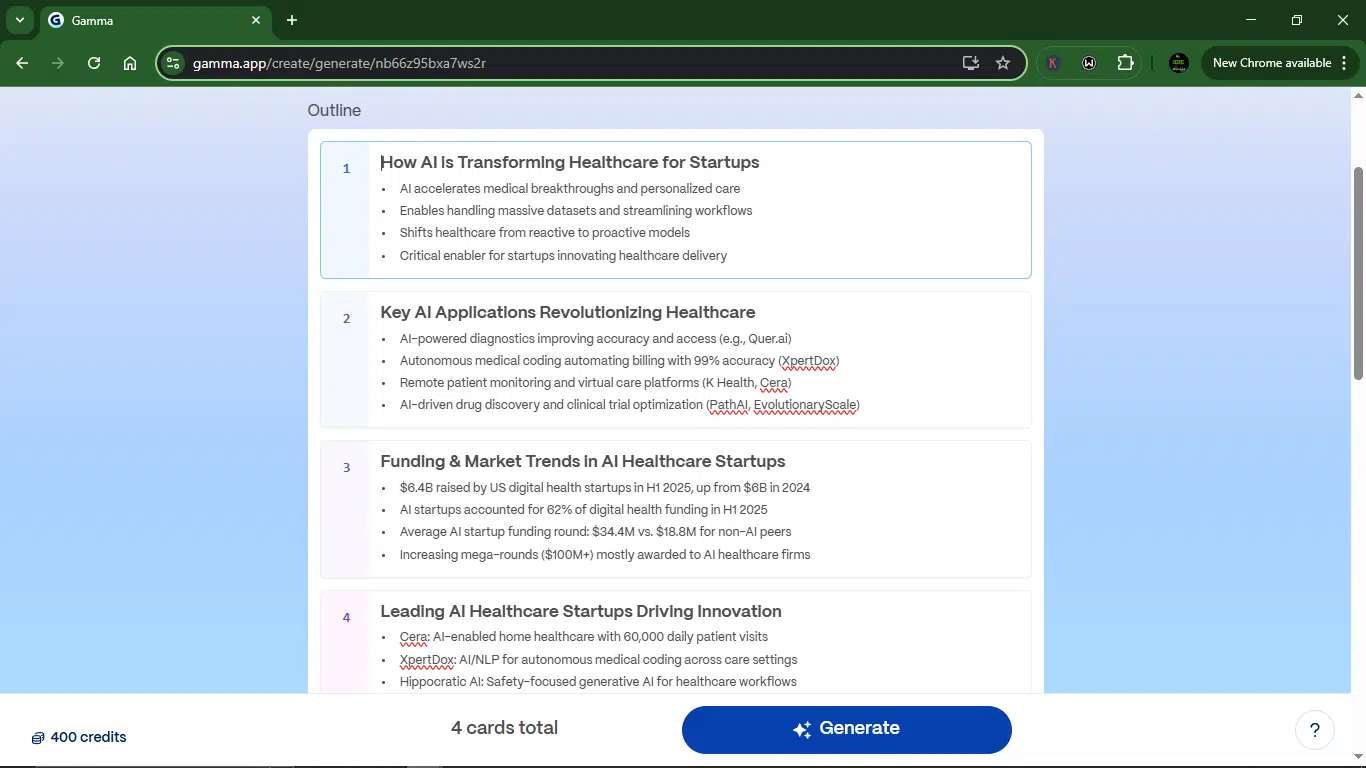The width and height of the screenshot is (1366, 768).
Task: Select card number 4 handle
Action: (x=346, y=641)
